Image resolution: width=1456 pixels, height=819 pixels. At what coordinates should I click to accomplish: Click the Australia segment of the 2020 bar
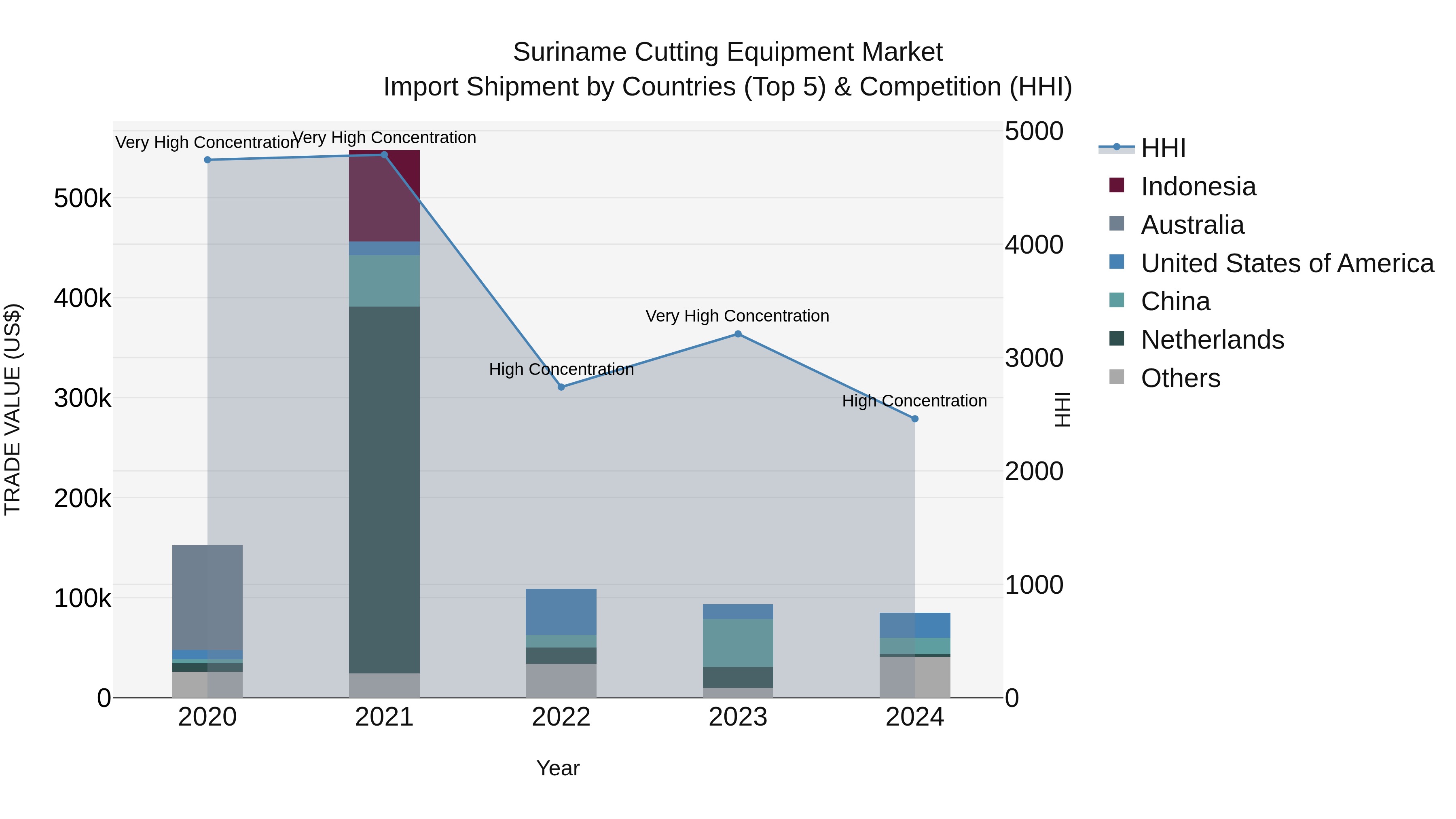pyautogui.click(x=207, y=598)
